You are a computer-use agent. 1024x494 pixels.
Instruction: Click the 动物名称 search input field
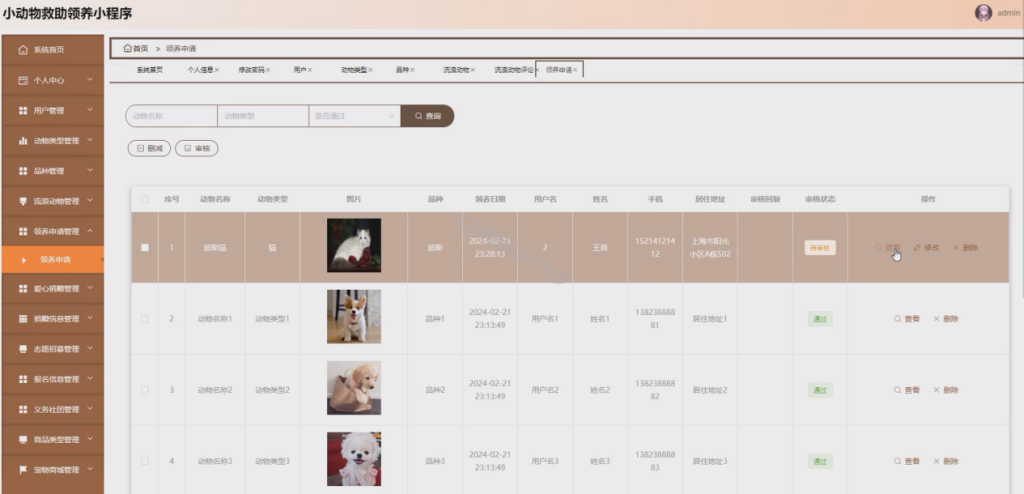coord(171,116)
